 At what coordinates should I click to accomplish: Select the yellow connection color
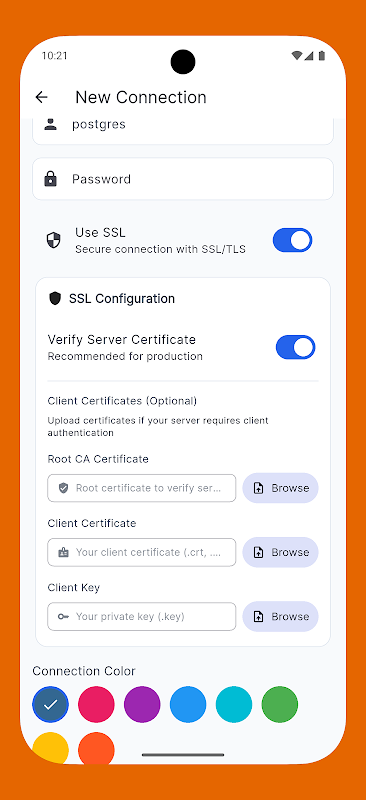click(51, 748)
